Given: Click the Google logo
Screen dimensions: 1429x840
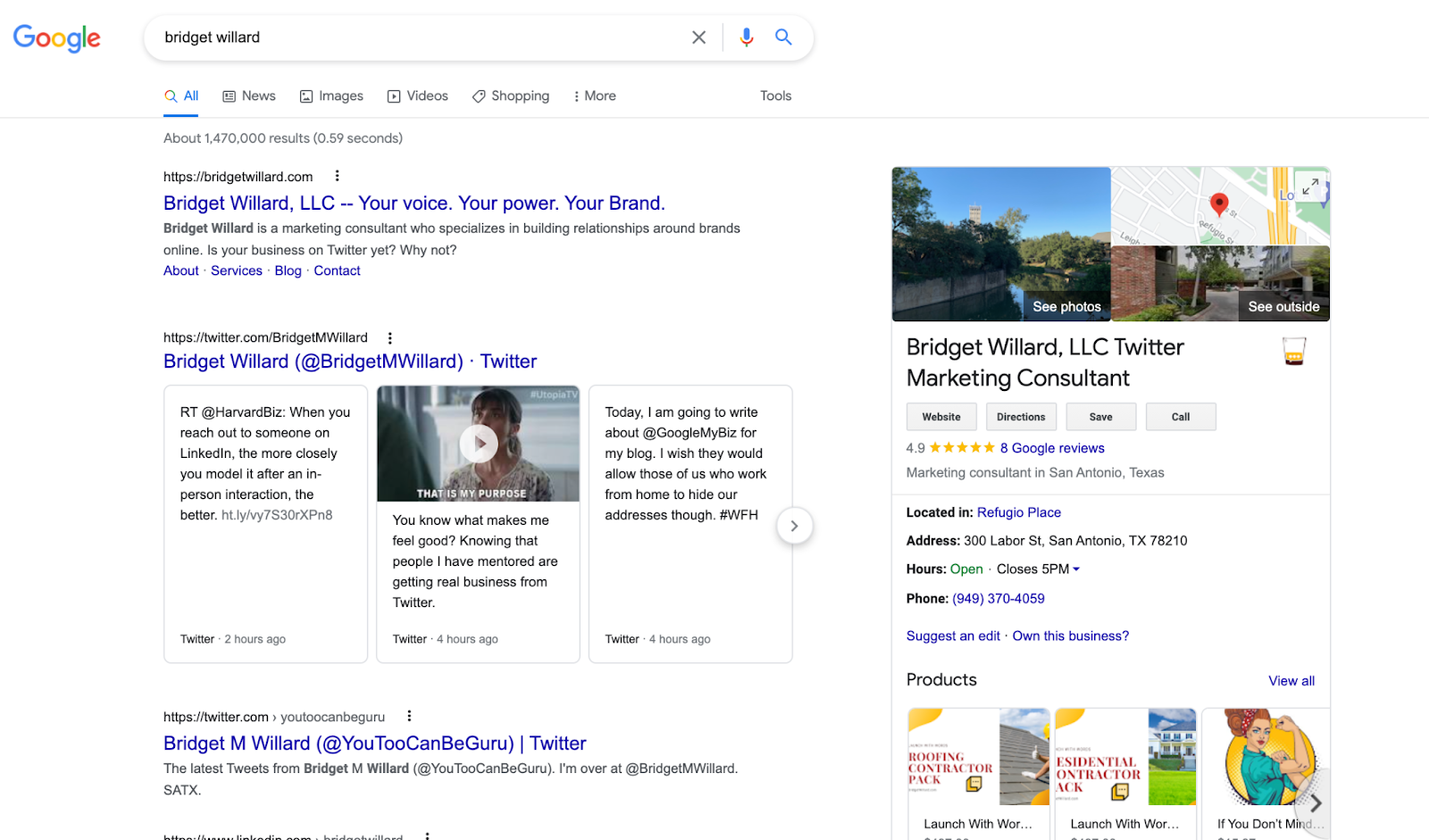Looking at the screenshot, I should coord(56,37).
